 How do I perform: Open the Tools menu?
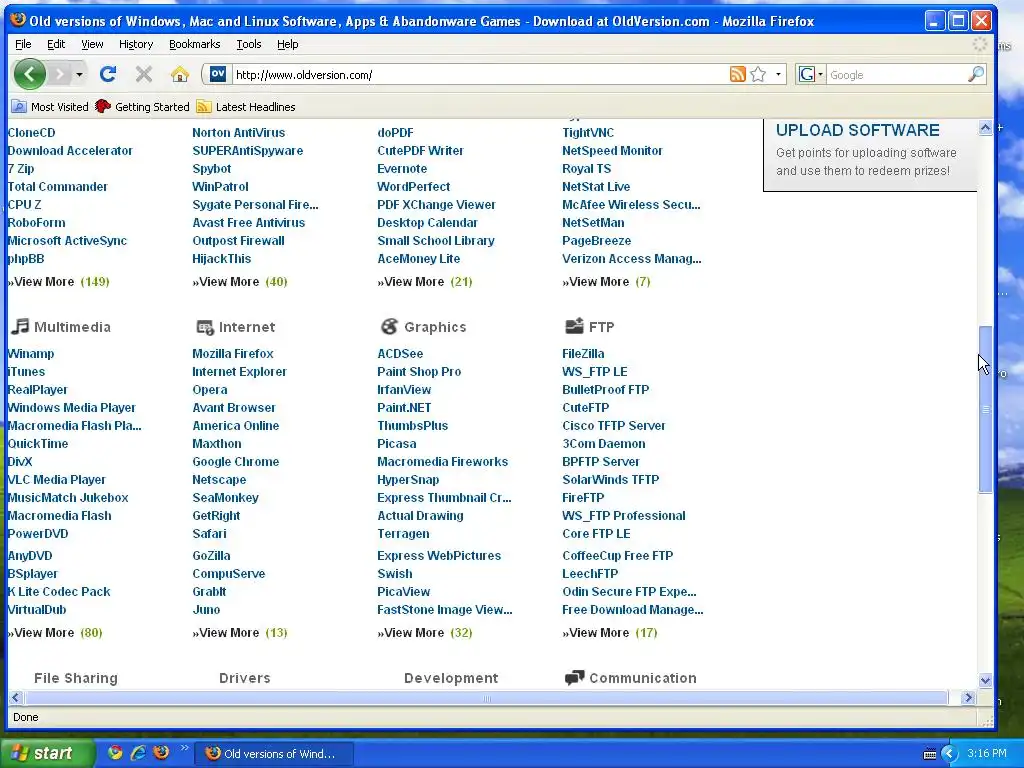click(x=249, y=44)
